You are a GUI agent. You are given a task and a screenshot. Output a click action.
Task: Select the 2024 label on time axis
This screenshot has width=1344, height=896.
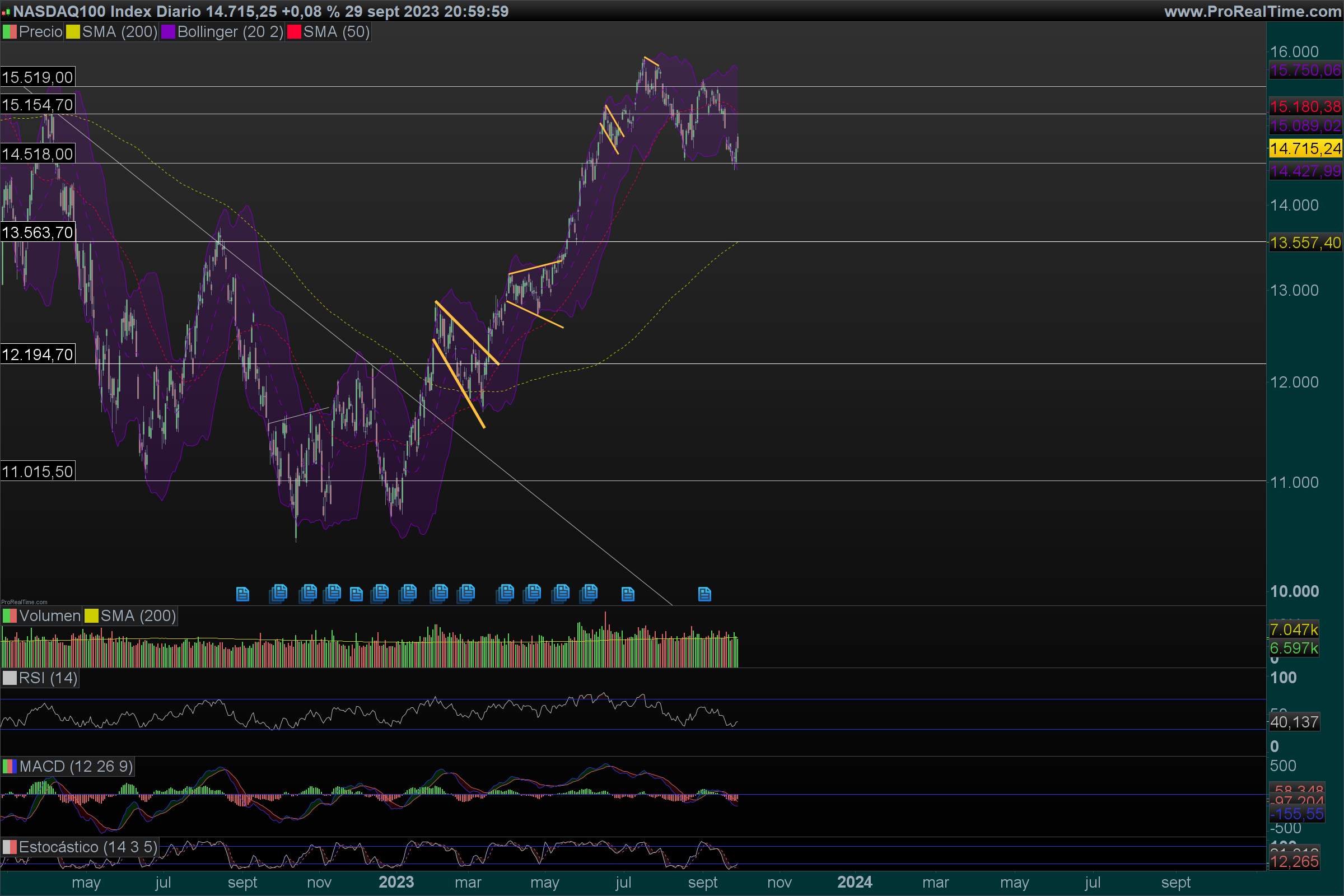pos(855,883)
